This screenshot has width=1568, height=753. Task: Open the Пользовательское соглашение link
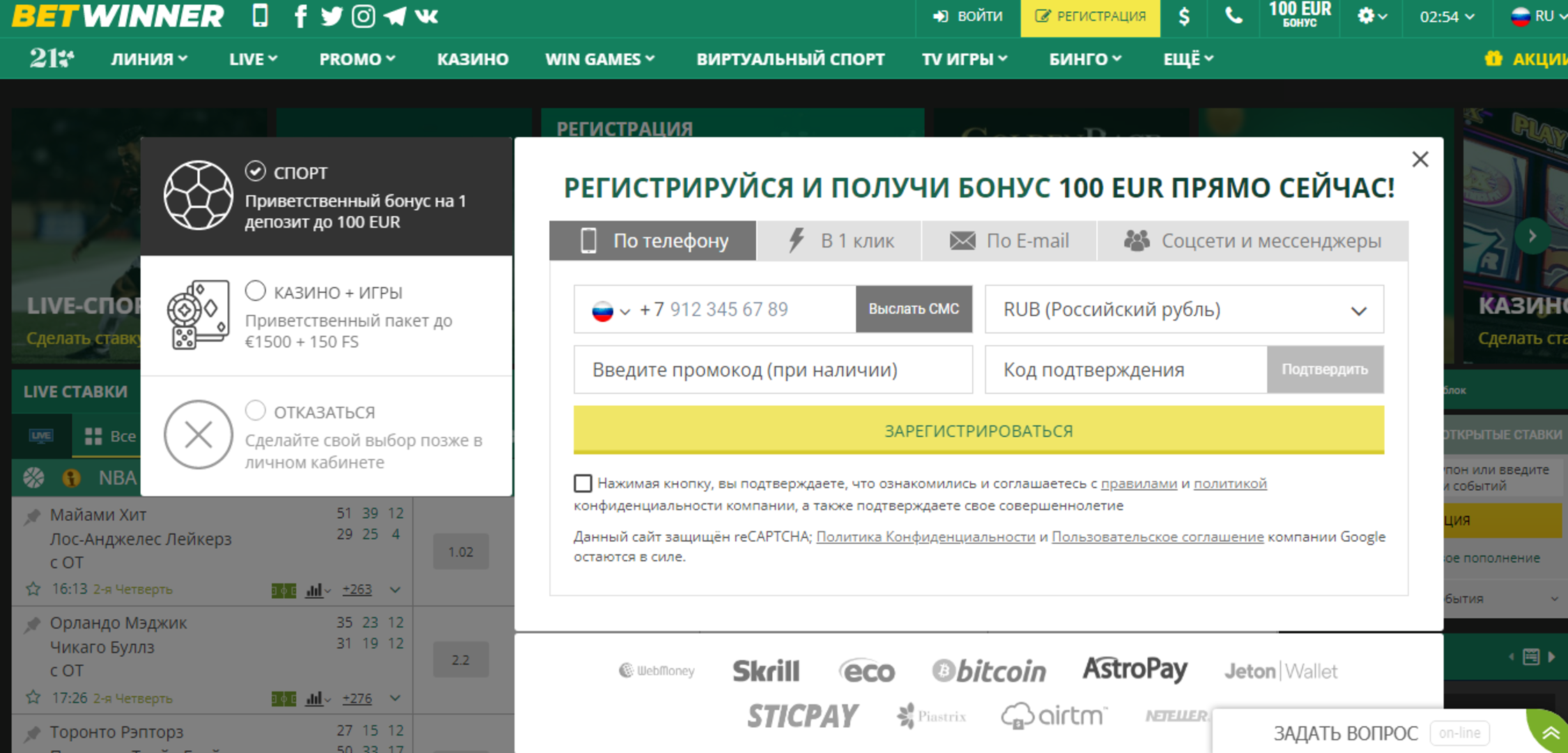click(1158, 537)
